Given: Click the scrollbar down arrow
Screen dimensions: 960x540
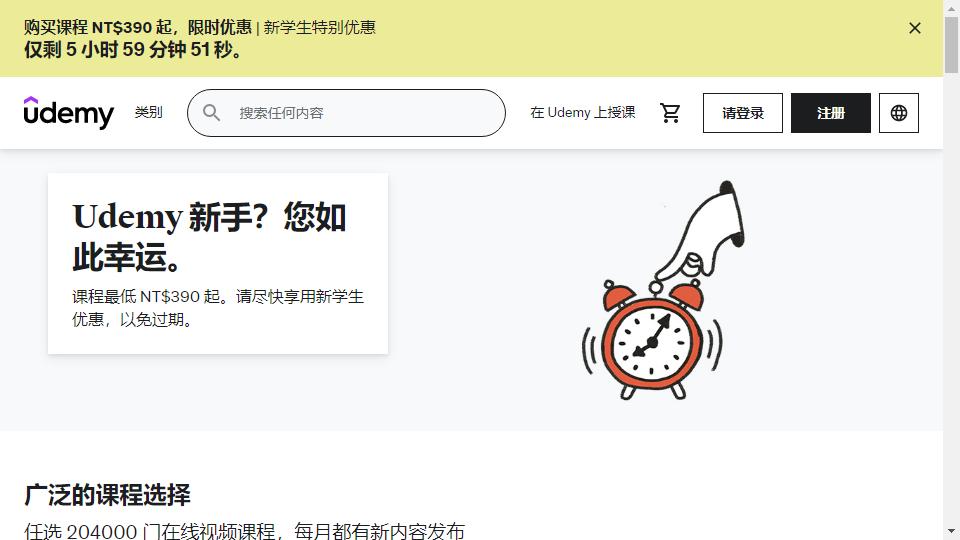Looking at the screenshot, I should point(951,531).
